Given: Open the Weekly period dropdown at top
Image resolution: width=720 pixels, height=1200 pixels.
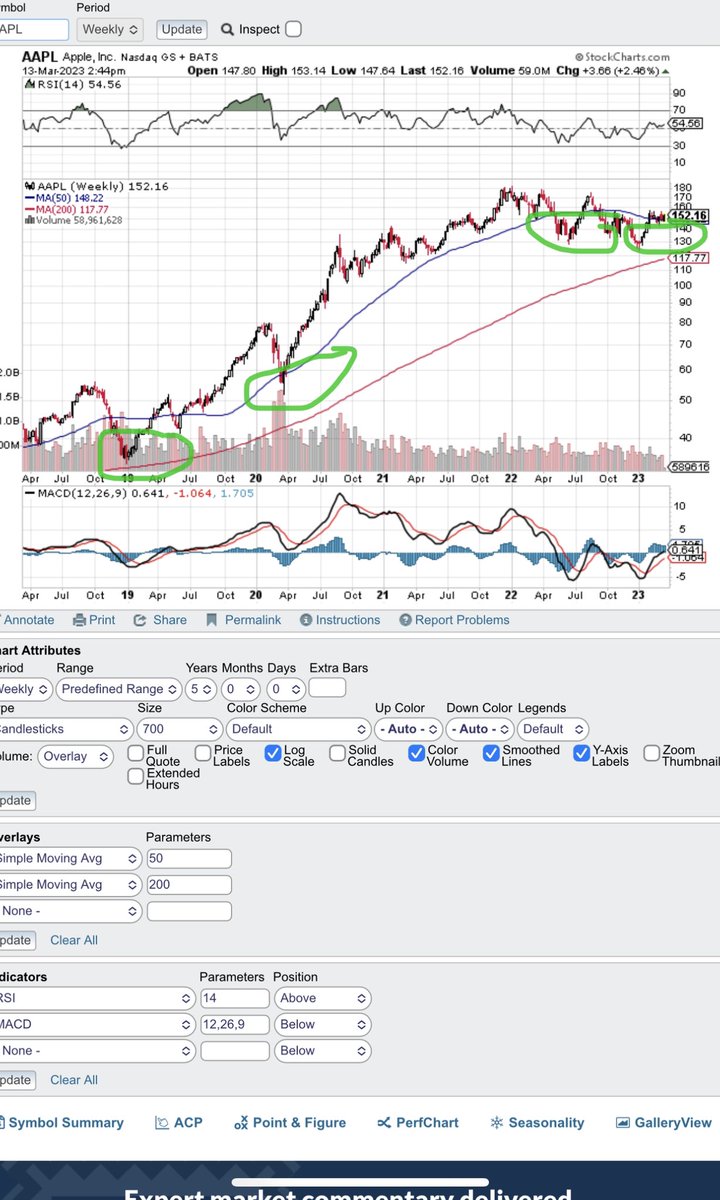Looking at the screenshot, I should pyautogui.click(x=111, y=30).
